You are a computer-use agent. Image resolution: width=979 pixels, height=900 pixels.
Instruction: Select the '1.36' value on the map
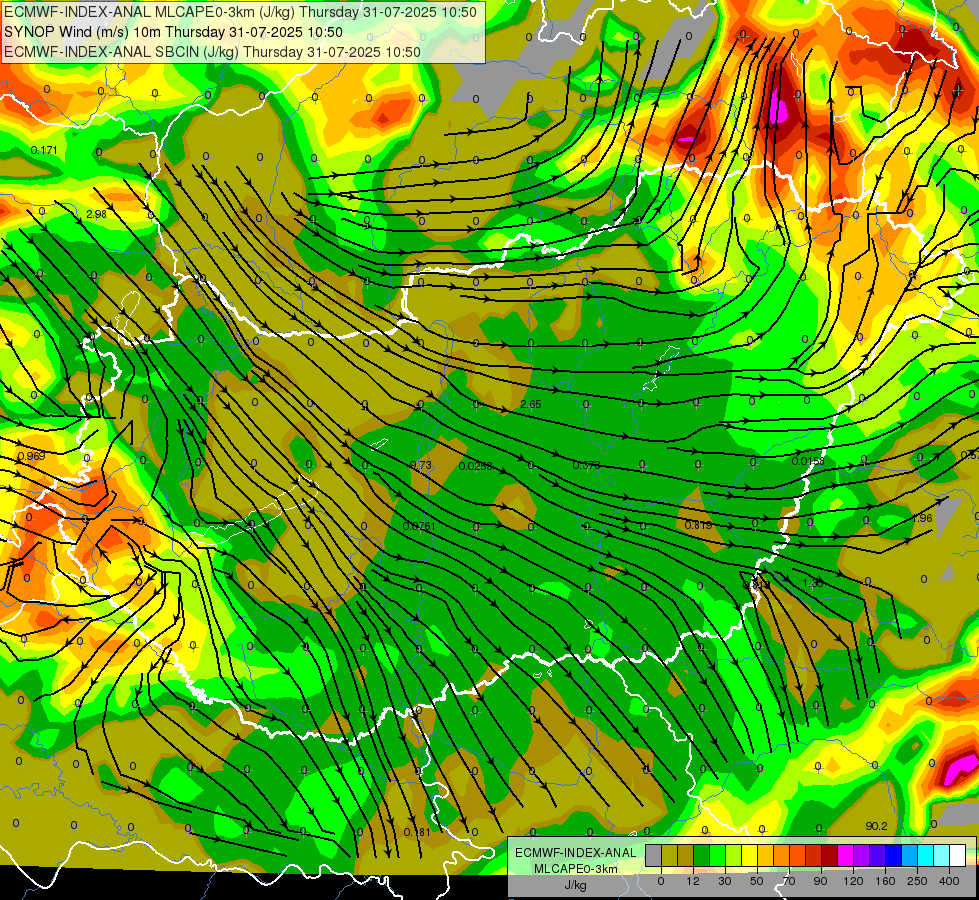click(812, 583)
